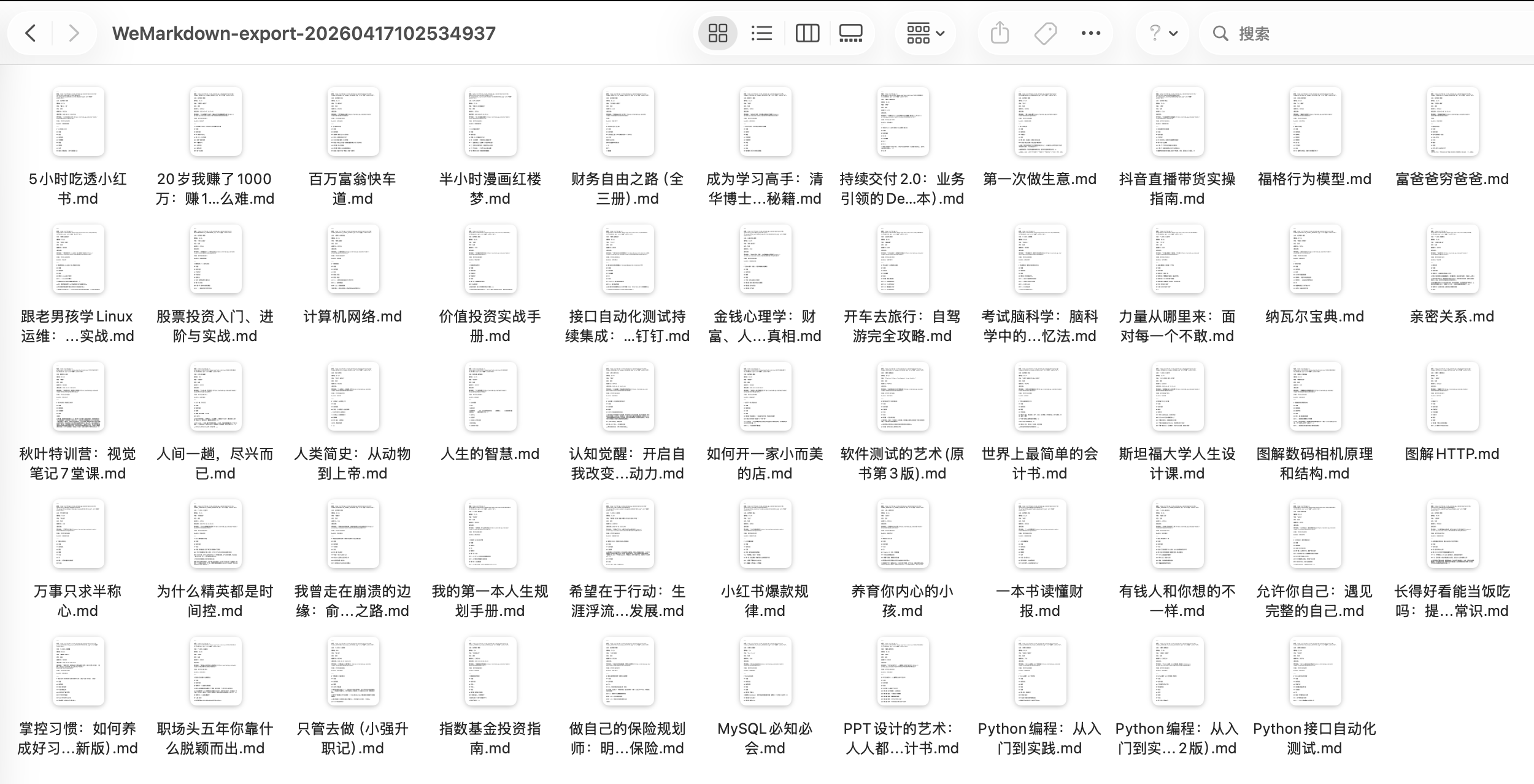Go back with the left chevron
This screenshot has height=784, width=1534.
[31, 33]
